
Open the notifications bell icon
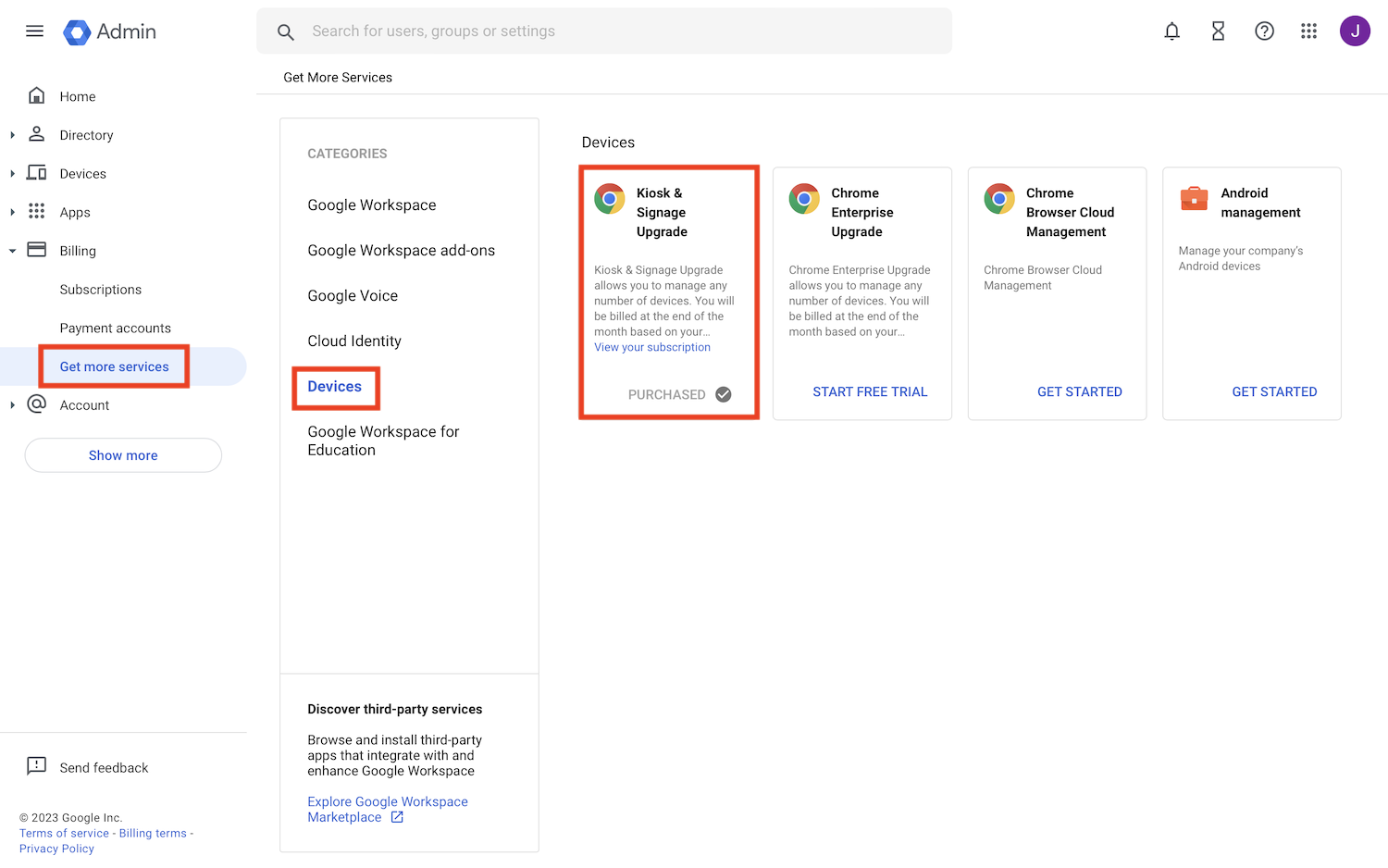[x=1171, y=31]
